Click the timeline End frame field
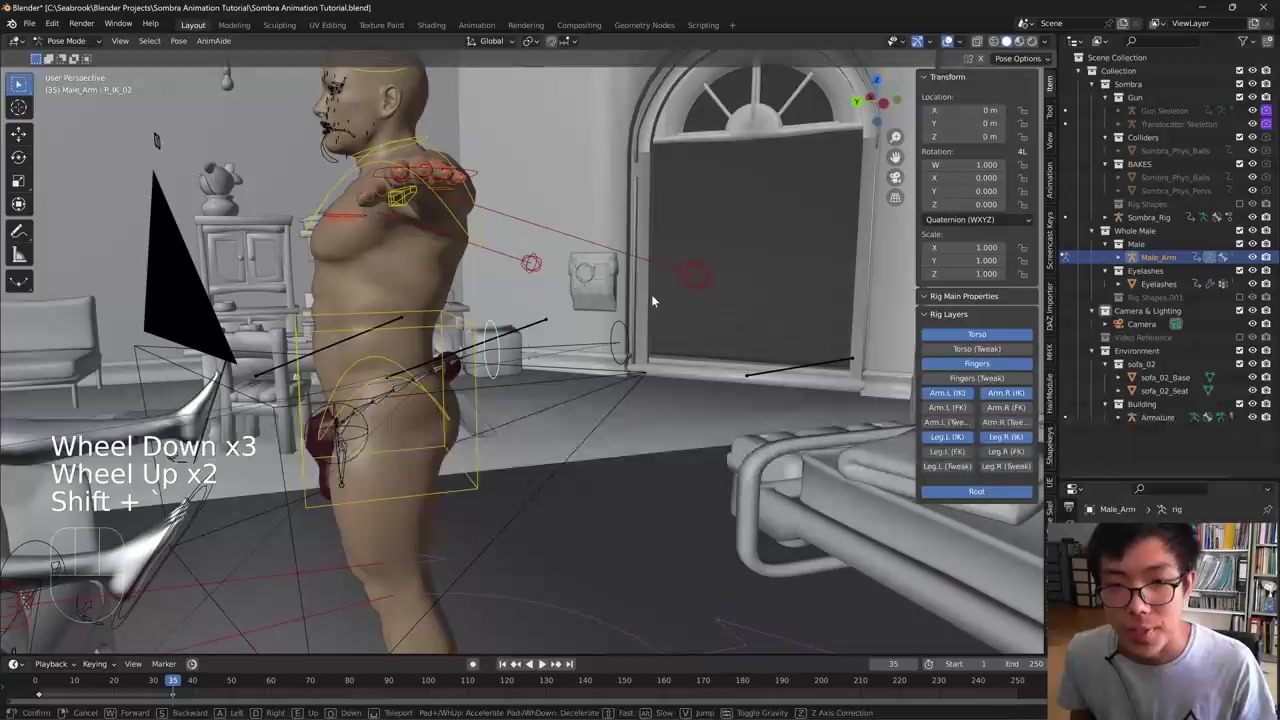 pyautogui.click(x=1025, y=664)
